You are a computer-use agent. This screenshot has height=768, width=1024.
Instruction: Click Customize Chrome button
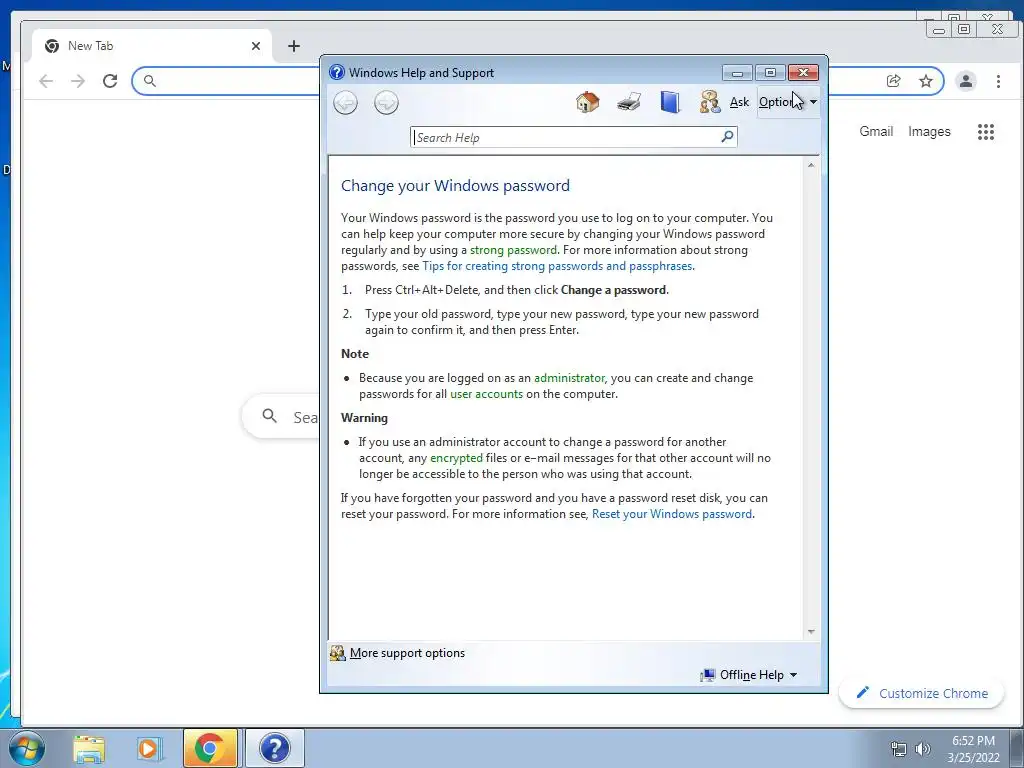click(921, 693)
